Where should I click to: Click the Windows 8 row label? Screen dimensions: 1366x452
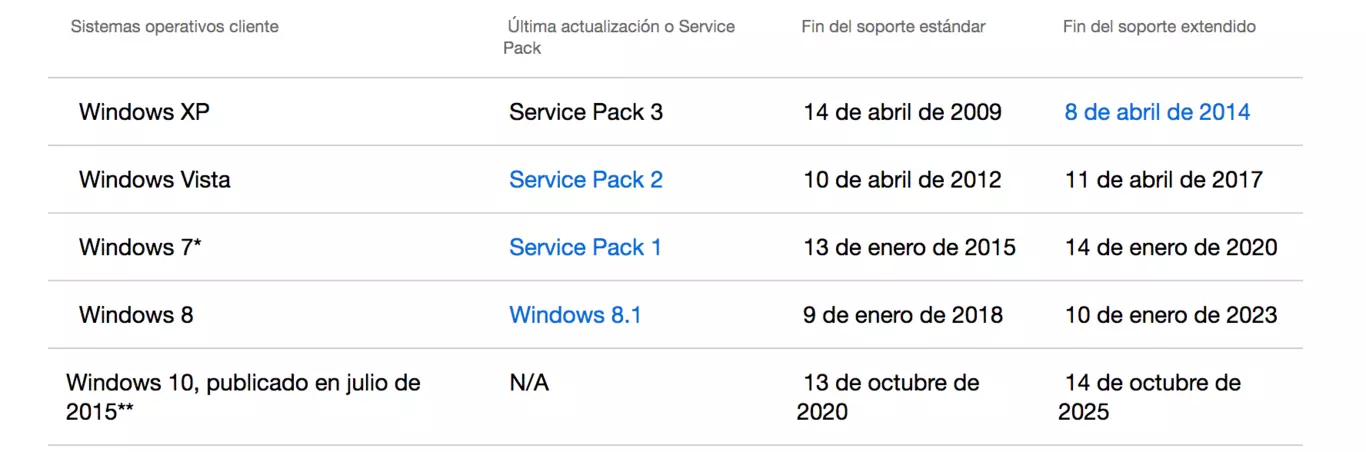click(136, 315)
